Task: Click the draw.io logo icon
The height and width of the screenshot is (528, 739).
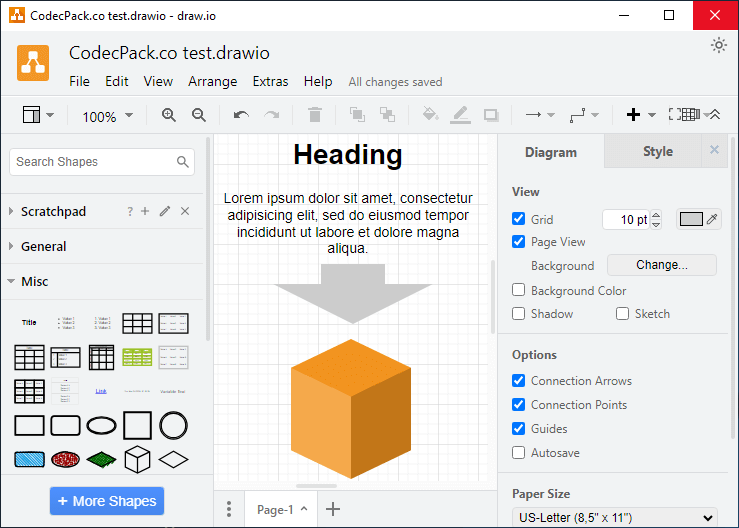Action: tap(33, 63)
